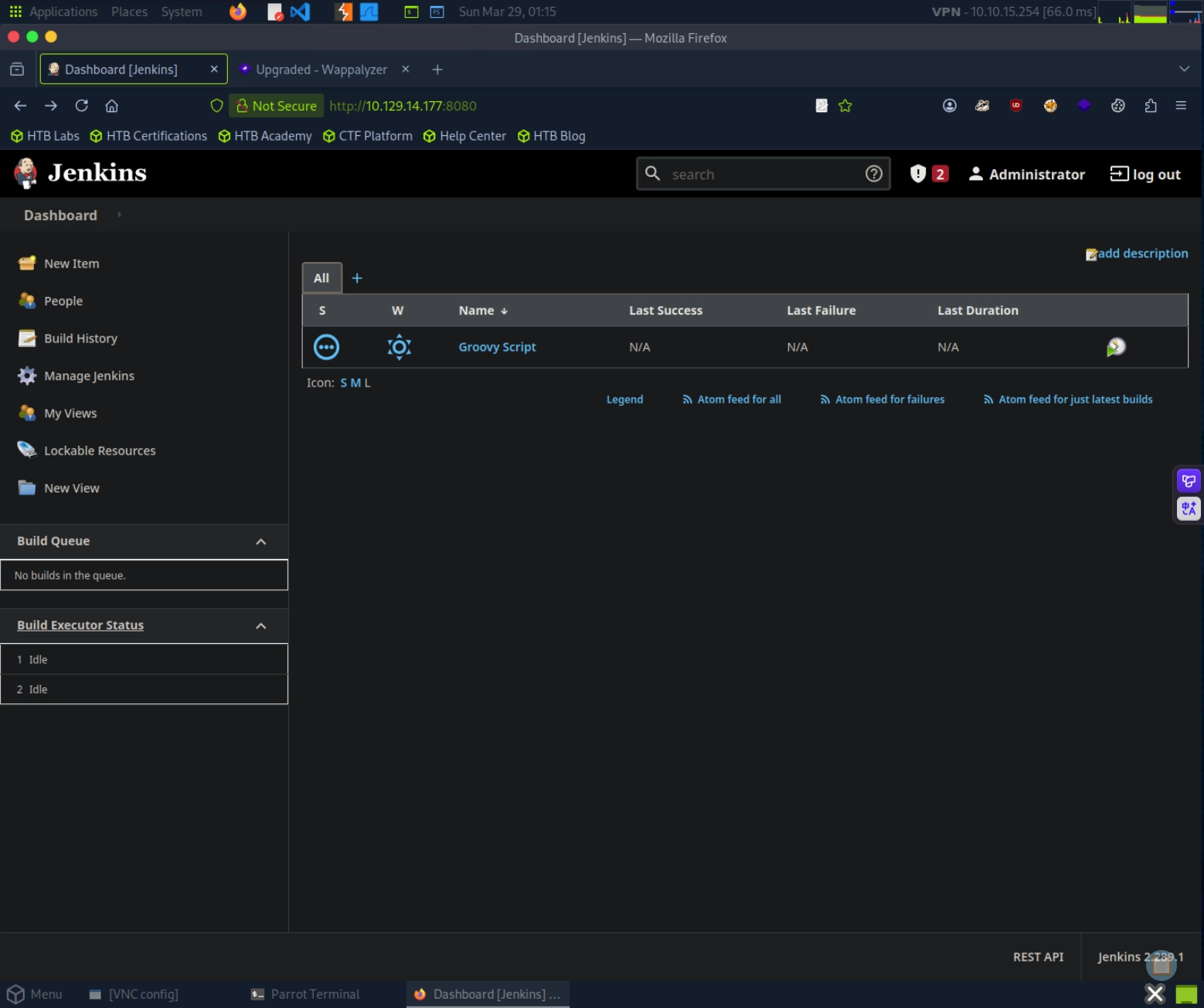
Task: Open New Item in the sidebar
Action: click(71, 264)
